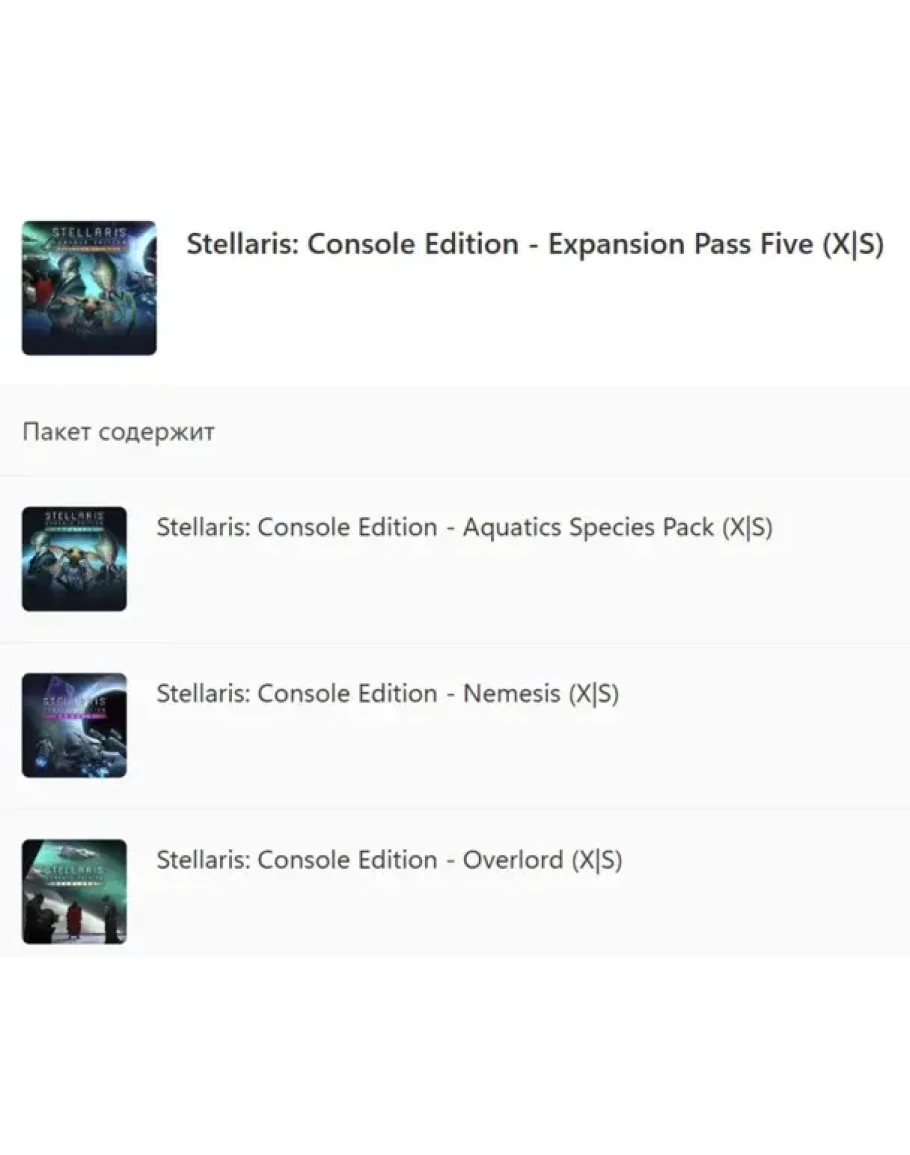This screenshot has height=1155, width=910.
Task: Click "Expansion Pass Five" in the header title
Action: [x=680, y=245]
